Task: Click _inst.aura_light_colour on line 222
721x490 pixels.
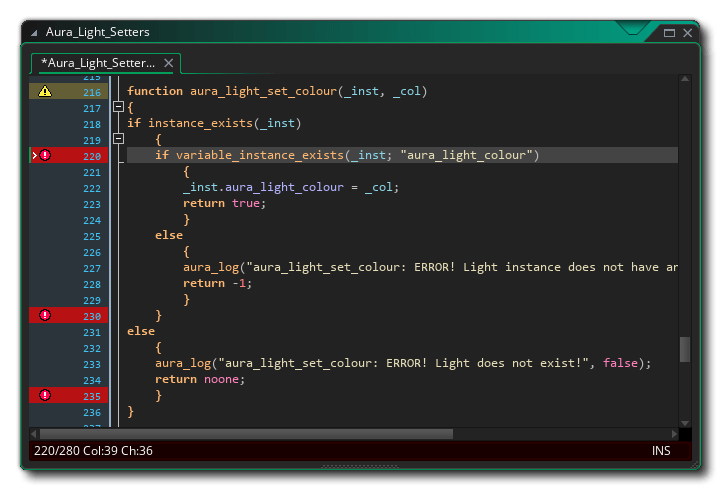Action: pos(263,187)
